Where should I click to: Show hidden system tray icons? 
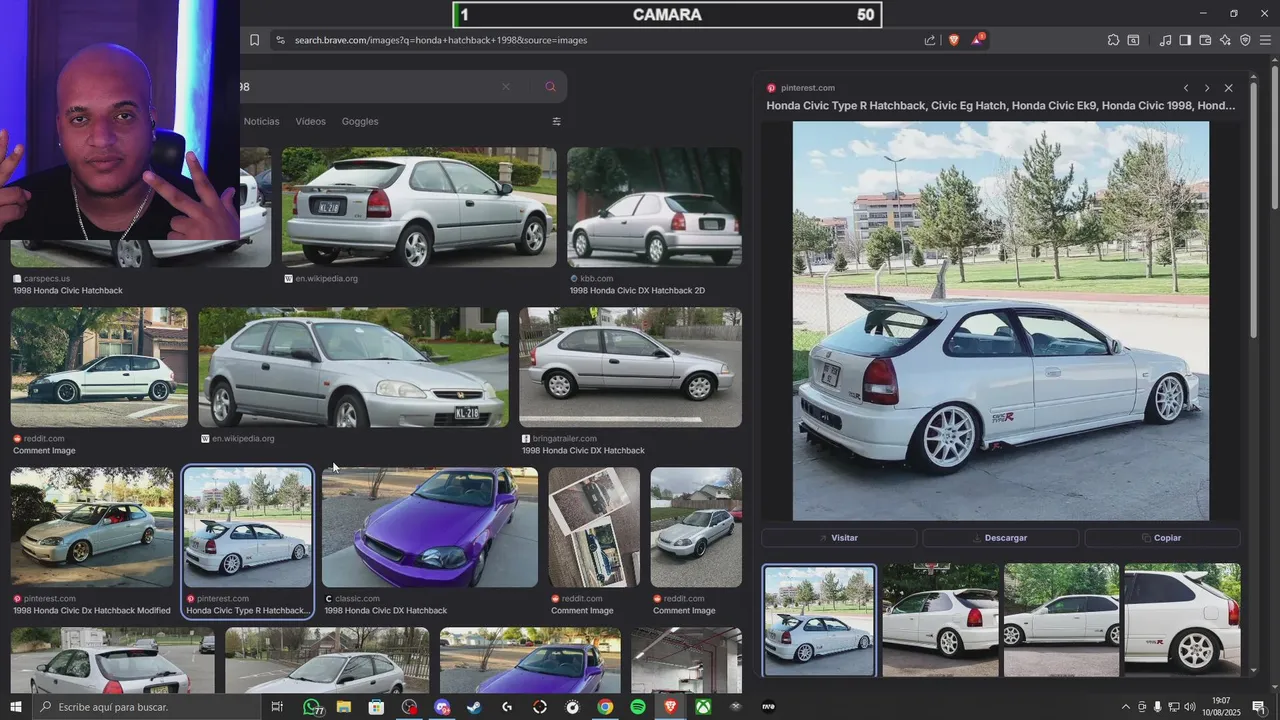click(x=1126, y=707)
